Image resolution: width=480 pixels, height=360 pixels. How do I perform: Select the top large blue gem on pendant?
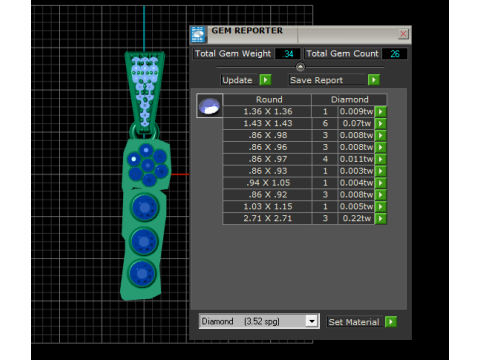[x=145, y=208]
